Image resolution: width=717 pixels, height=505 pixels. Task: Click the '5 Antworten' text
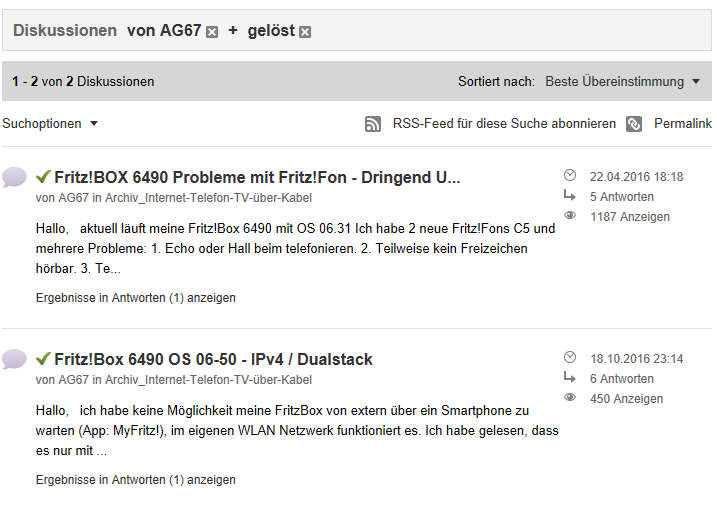[x=621, y=197]
